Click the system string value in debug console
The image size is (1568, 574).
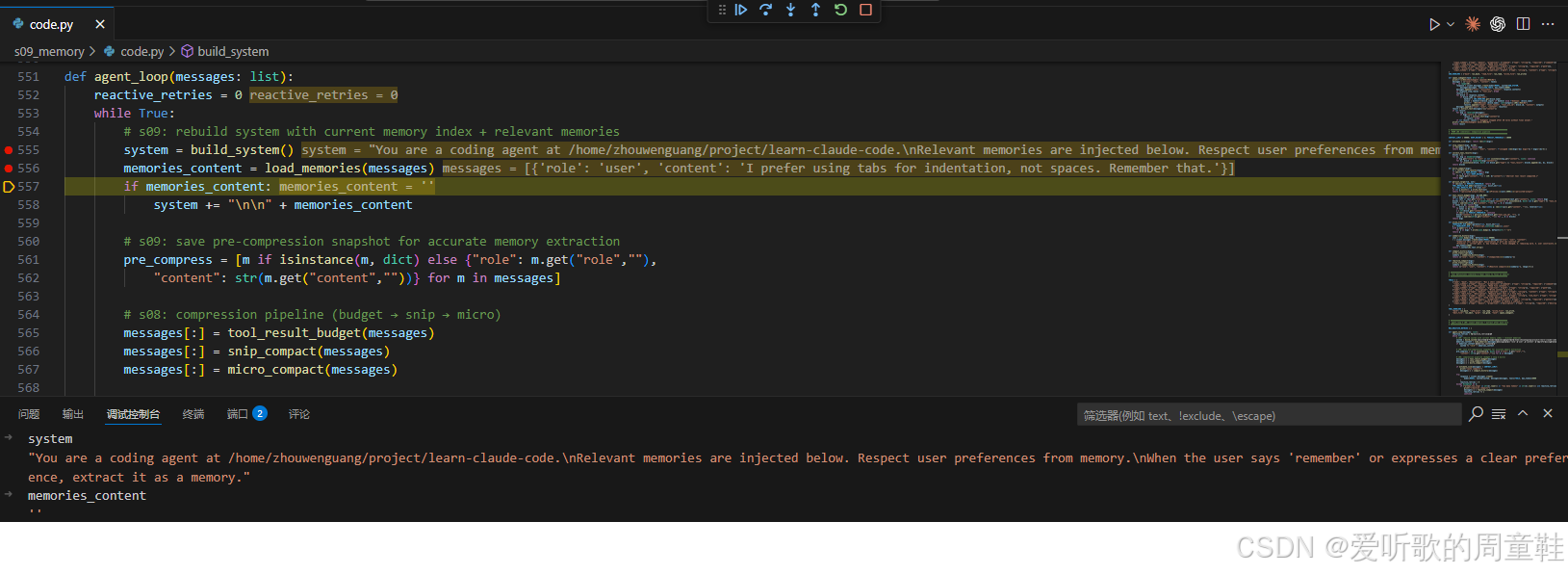click(x=798, y=467)
